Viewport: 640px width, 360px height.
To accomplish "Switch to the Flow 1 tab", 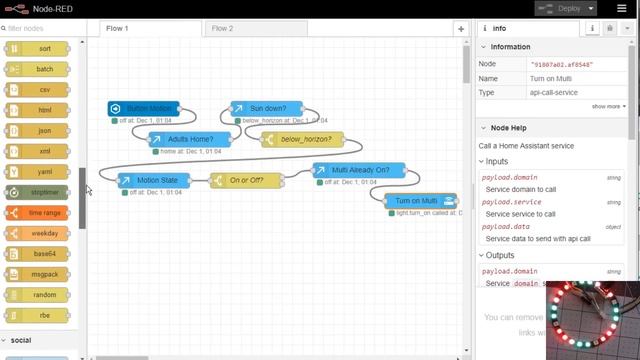I will point(150,29).
